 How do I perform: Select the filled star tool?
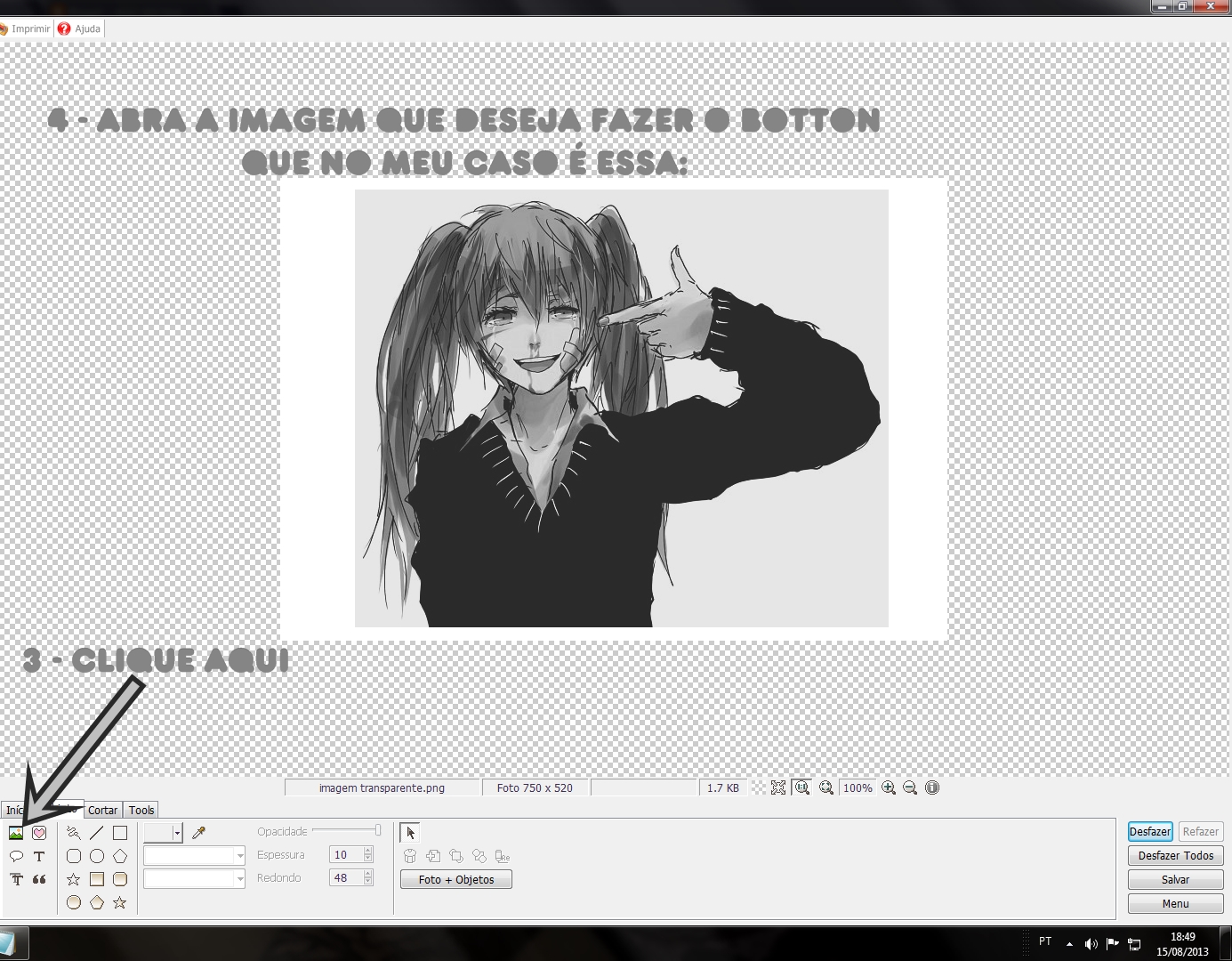point(120,902)
